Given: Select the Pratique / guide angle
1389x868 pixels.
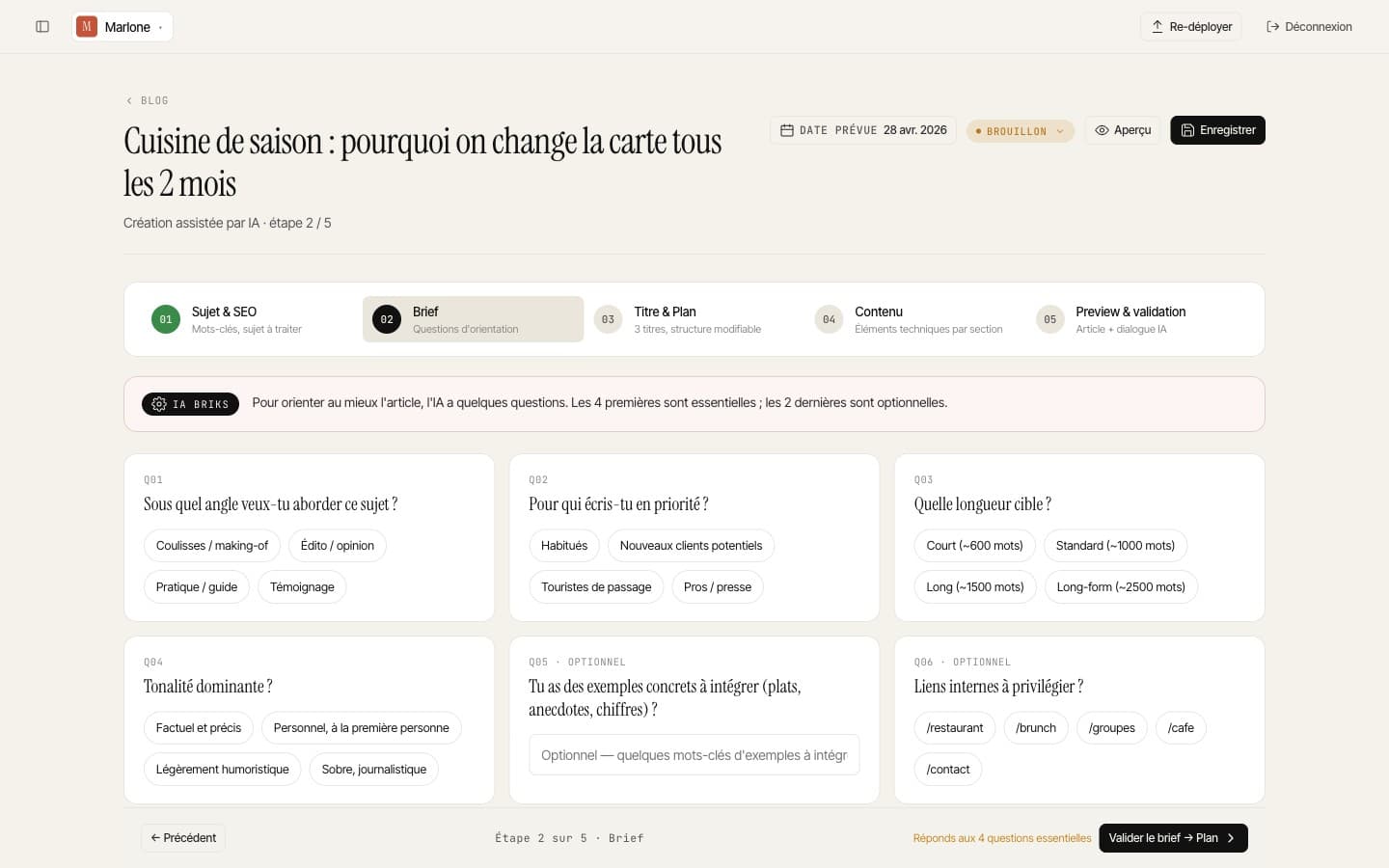Looking at the screenshot, I should pyautogui.click(x=197, y=587).
